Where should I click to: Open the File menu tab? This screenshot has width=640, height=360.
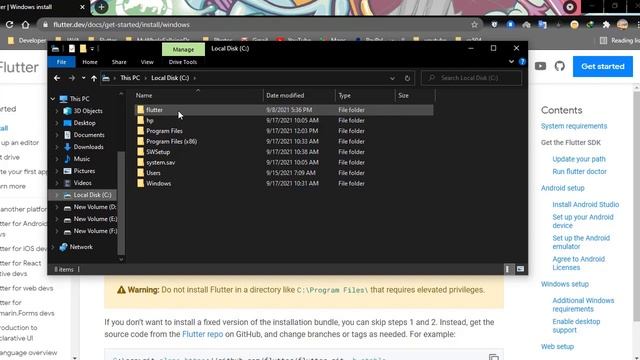point(62,62)
